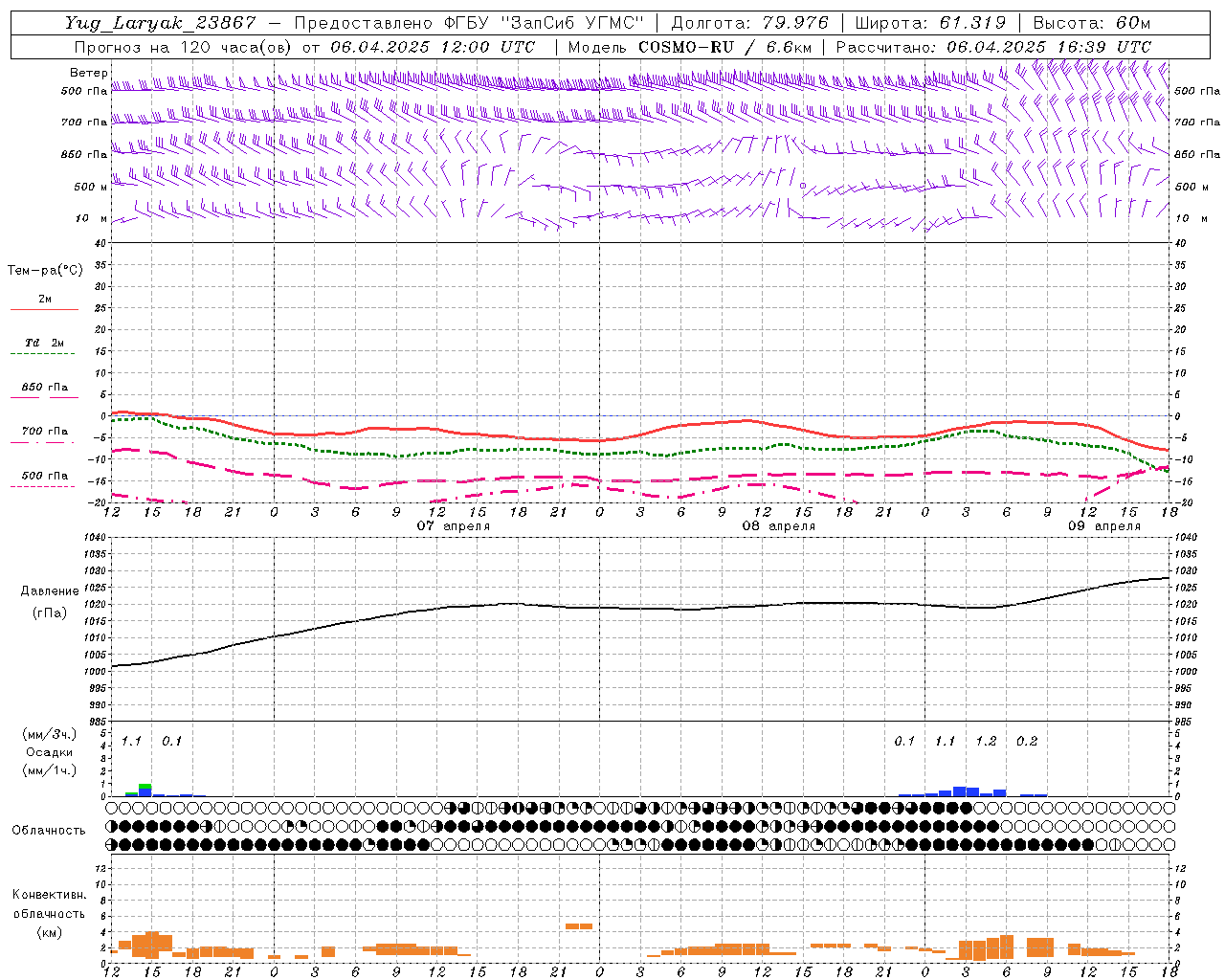Click the orange convective bar near hour 21-0 April 8
The width and height of the screenshot is (1225, 980).
(579, 926)
